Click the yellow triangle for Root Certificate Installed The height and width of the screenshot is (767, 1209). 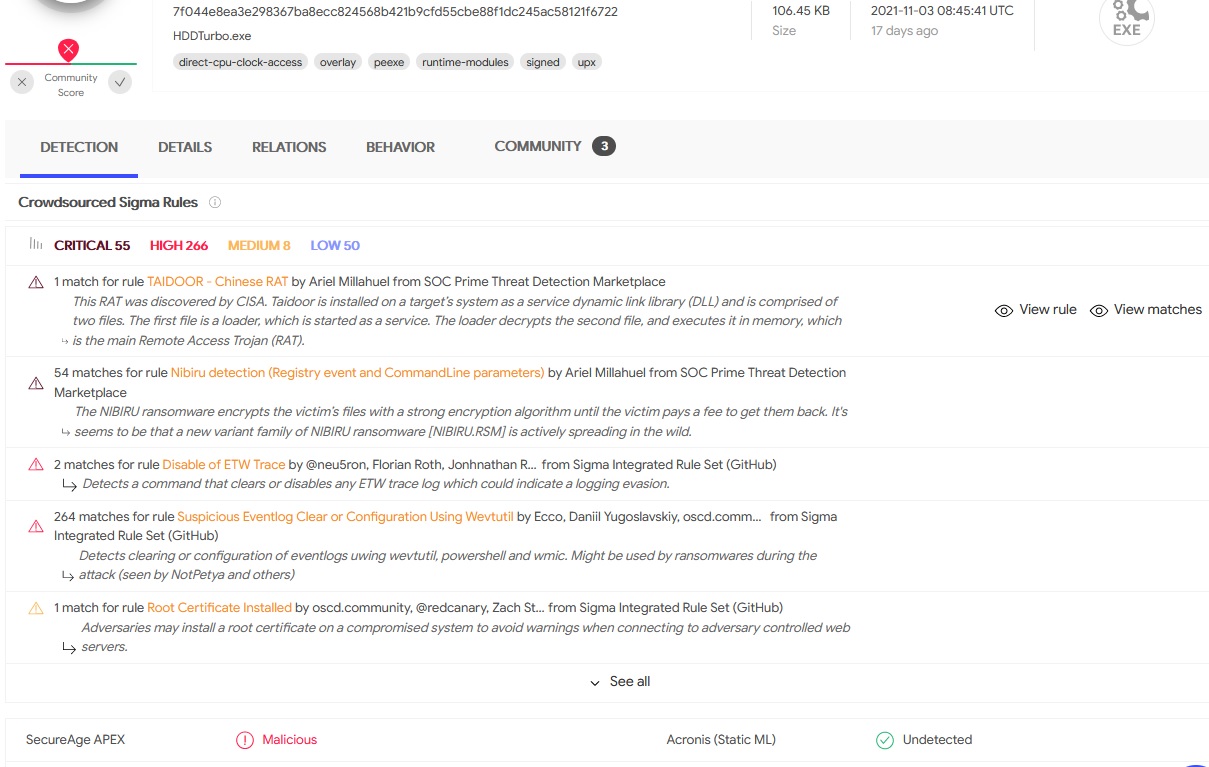click(36, 608)
